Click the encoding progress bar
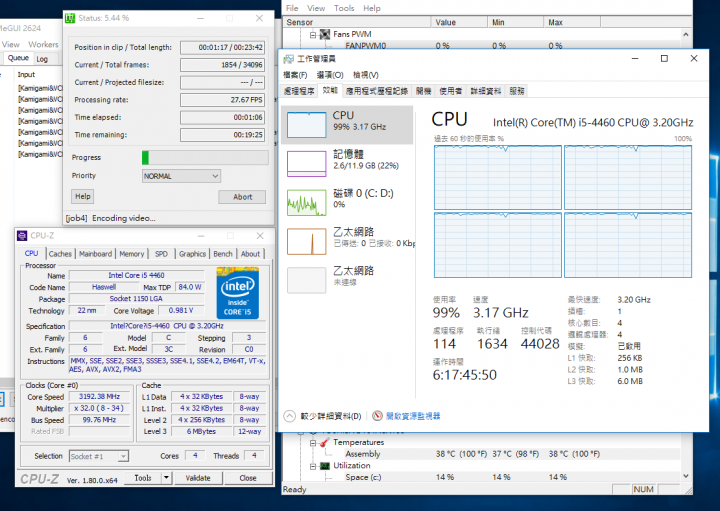Image resolution: width=720 pixels, height=511 pixels. [x=205, y=157]
